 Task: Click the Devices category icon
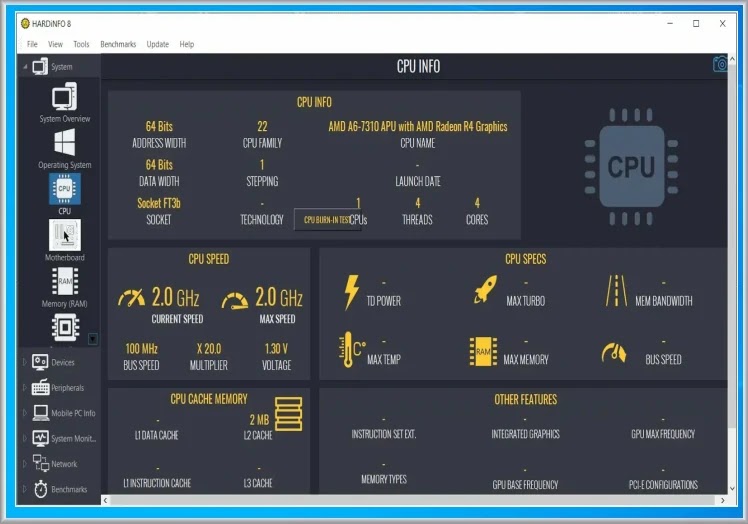point(40,362)
